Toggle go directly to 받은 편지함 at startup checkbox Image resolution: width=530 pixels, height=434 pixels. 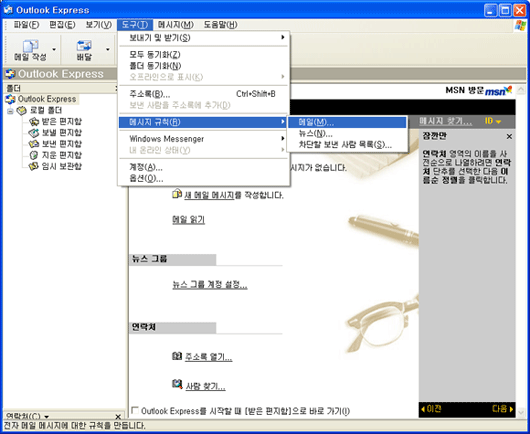point(135,410)
